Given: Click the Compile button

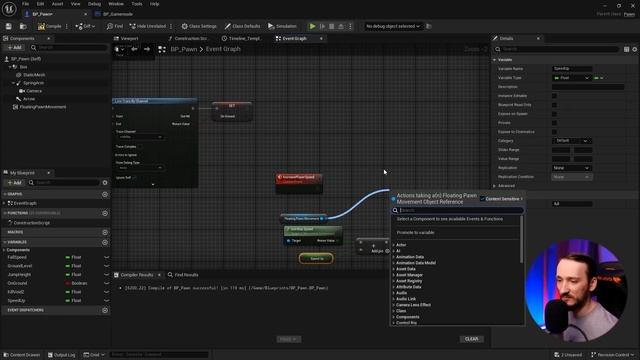Looking at the screenshot, I should (49, 26).
